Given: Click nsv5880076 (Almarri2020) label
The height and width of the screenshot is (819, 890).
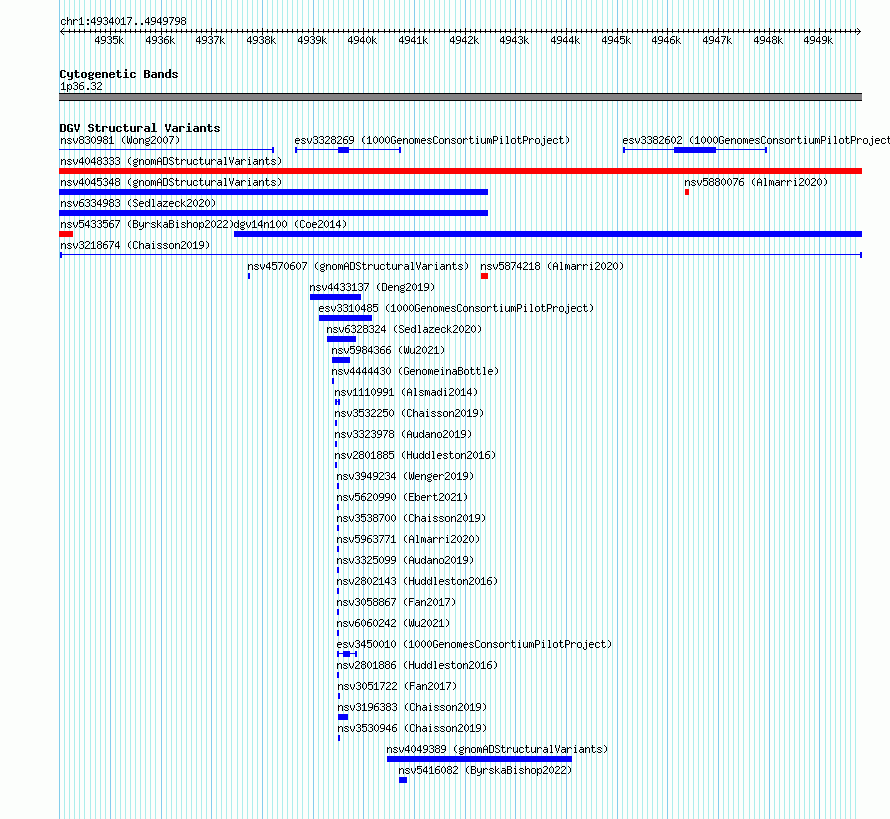Looking at the screenshot, I should pos(756,182).
